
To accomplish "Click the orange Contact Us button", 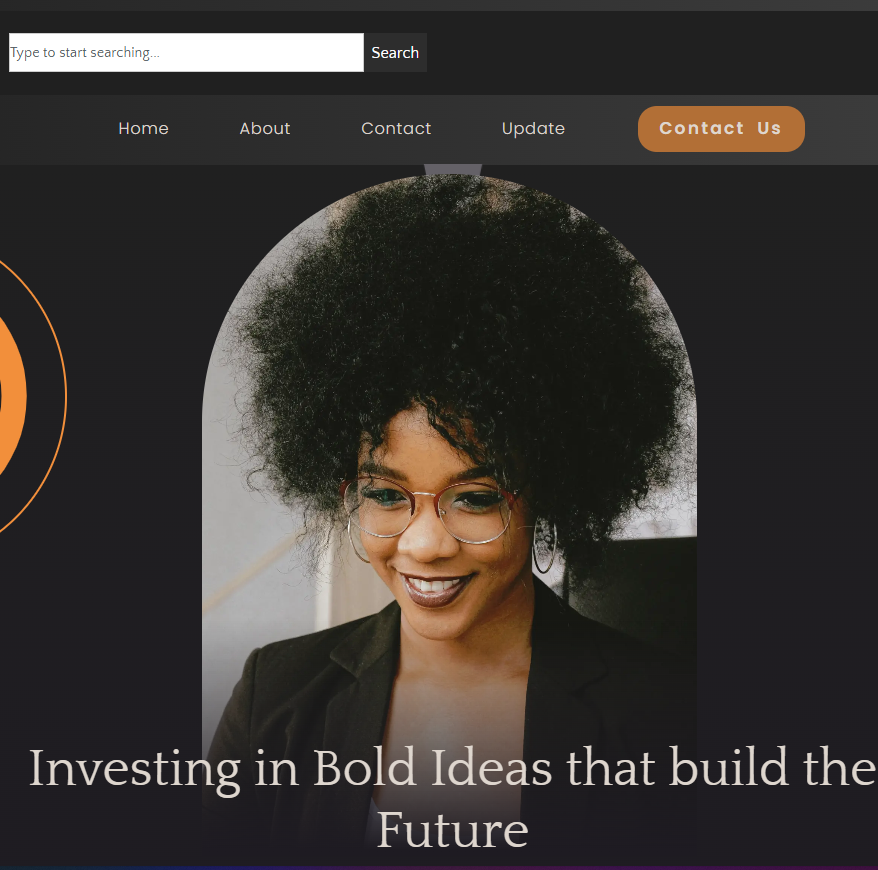I will [721, 129].
